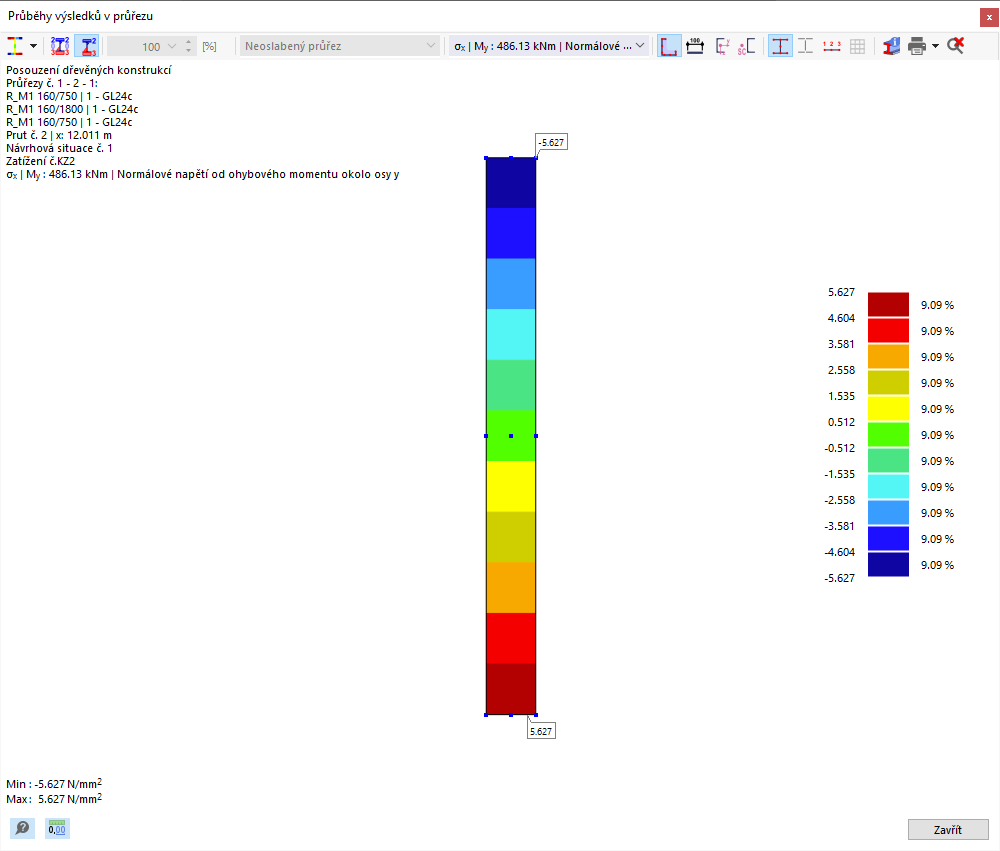Select the stress points with numbers icon
This screenshot has width=1000, height=851.
coord(60,46)
